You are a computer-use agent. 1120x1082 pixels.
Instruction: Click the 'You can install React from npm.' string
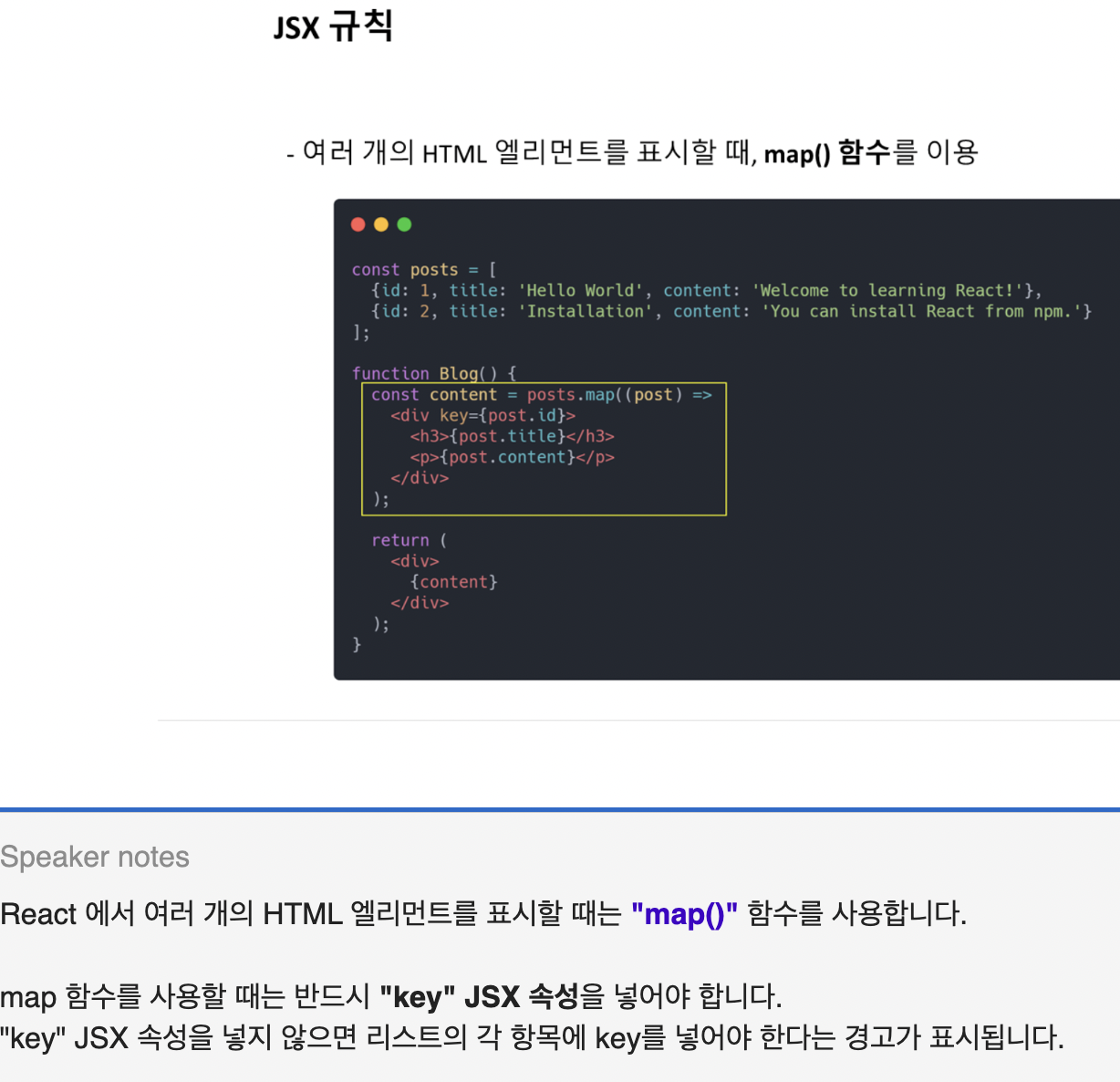pyautogui.click(x=921, y=311)
